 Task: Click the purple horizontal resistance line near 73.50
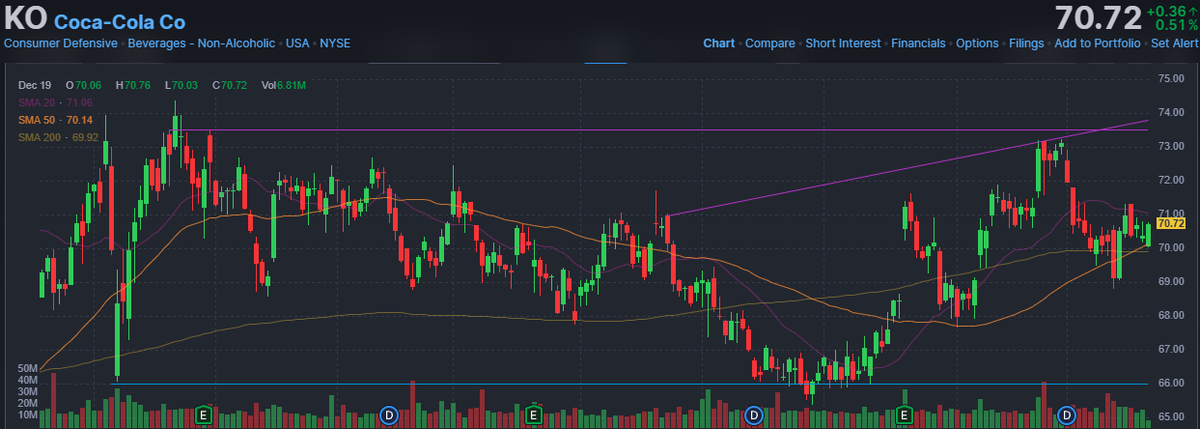(660, 130)
